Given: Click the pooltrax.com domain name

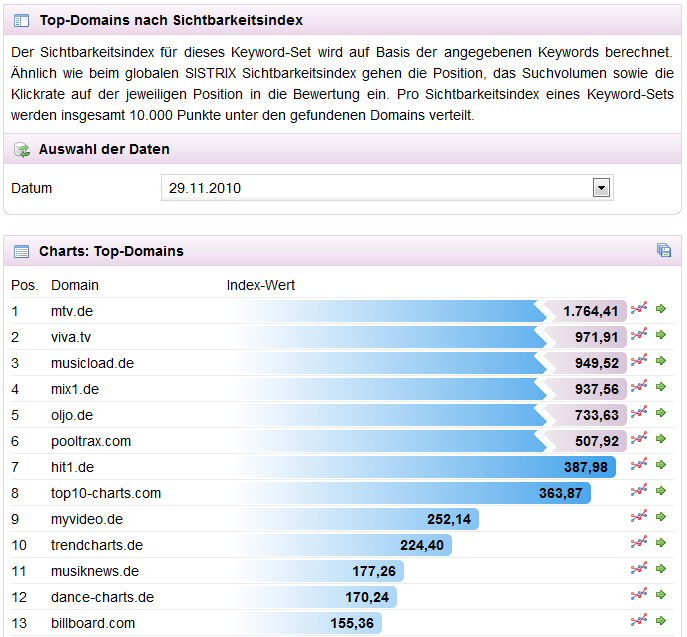Looking at the screenshot, I should point(91,441).
